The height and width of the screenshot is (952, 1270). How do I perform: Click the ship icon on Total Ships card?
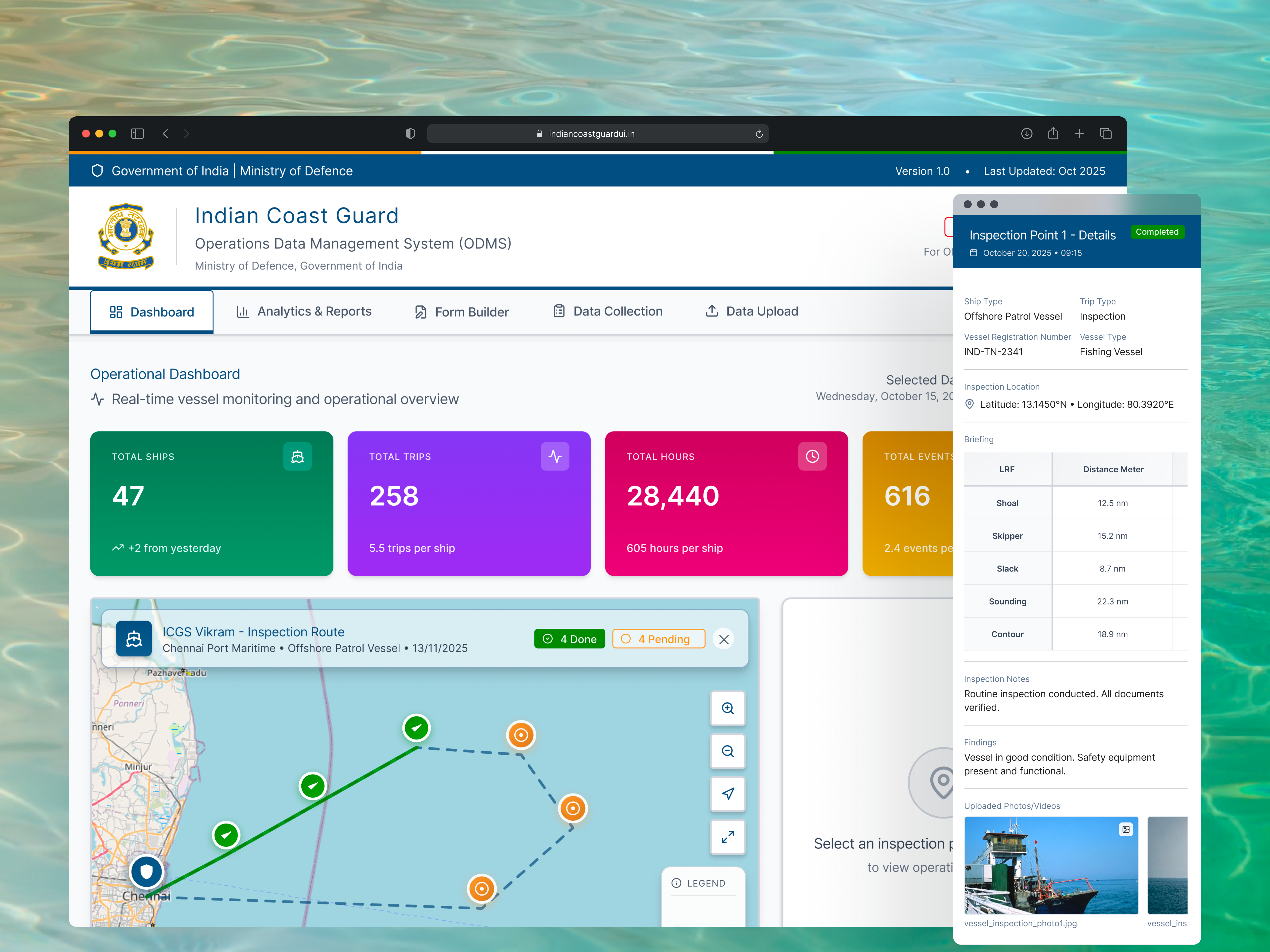pos(297,456)
